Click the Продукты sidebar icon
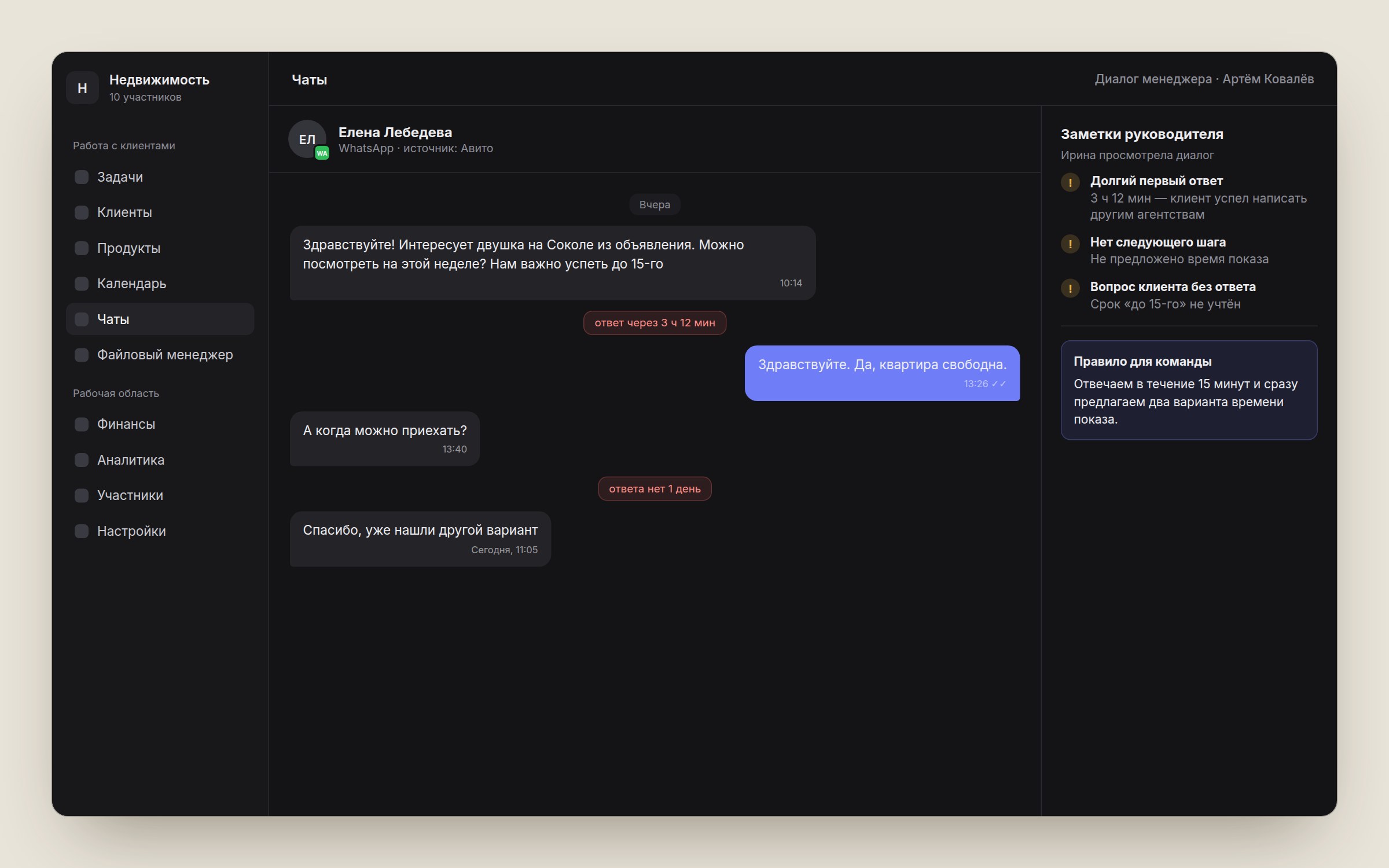The width and height of the screenshot is (1389, 868). tap(82, 248)
